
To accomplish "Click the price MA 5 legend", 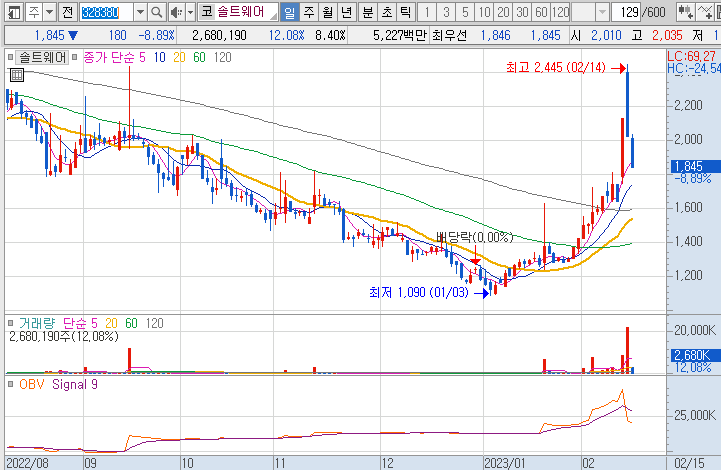I will [142, 57].
